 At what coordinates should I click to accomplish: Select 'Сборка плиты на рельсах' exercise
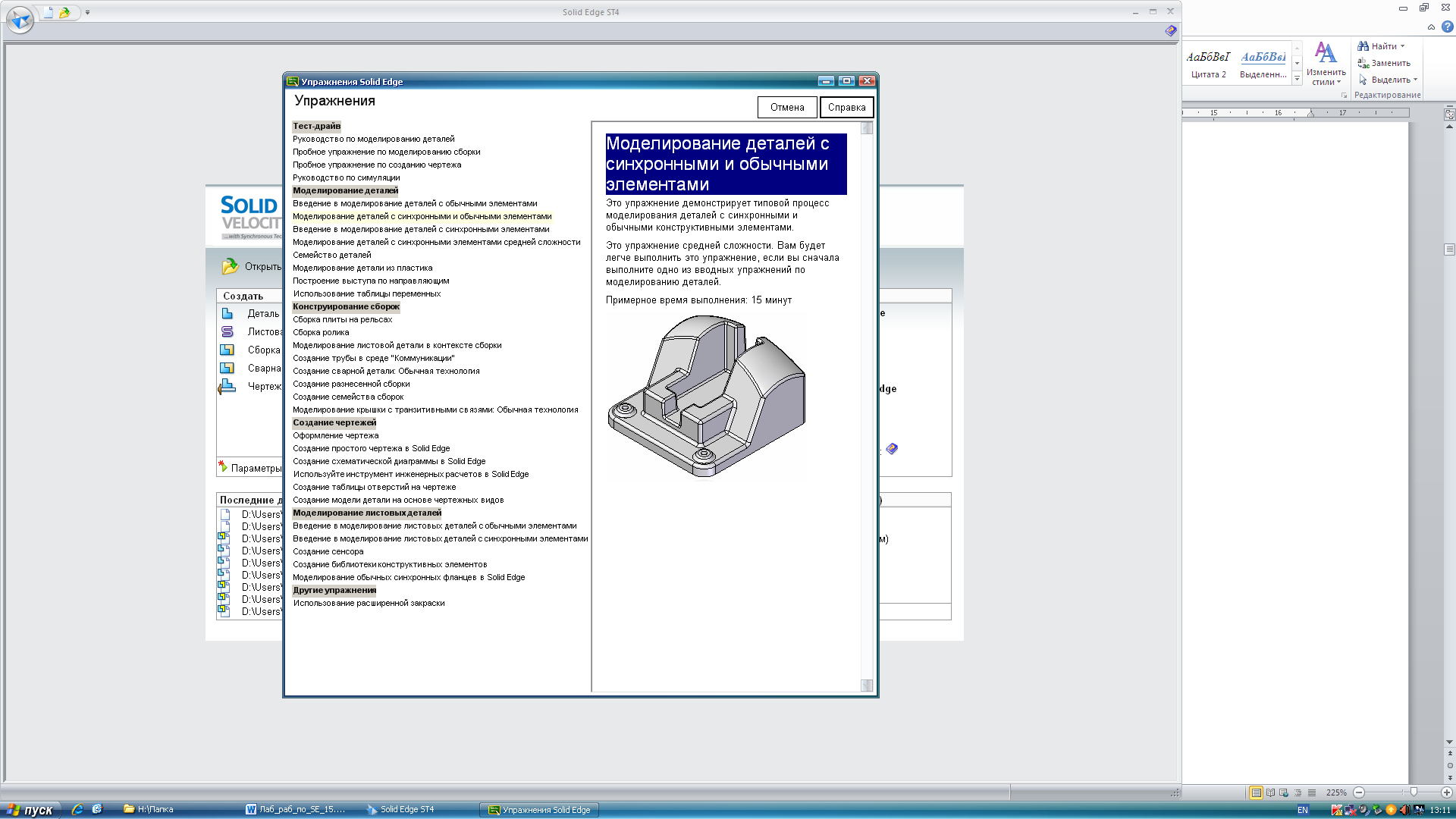click(x=343, y=319)
